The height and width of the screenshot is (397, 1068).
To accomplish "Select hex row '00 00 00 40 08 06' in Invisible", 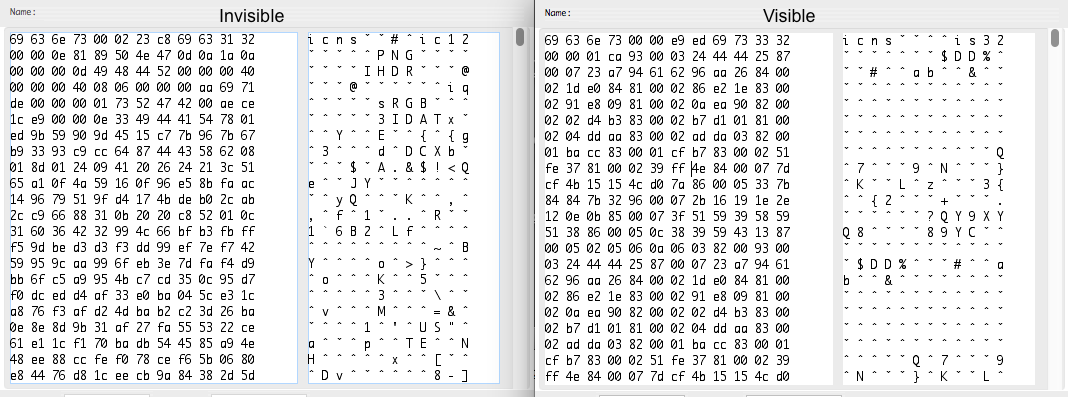I will click(133, 88).
